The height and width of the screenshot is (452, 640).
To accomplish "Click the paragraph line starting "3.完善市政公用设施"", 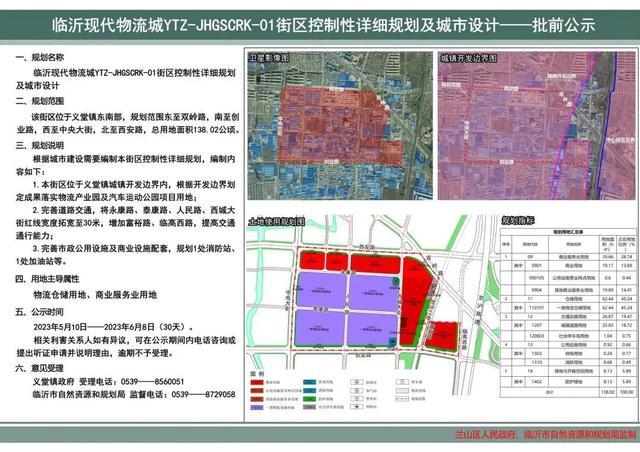I will (x=134, y=249).
